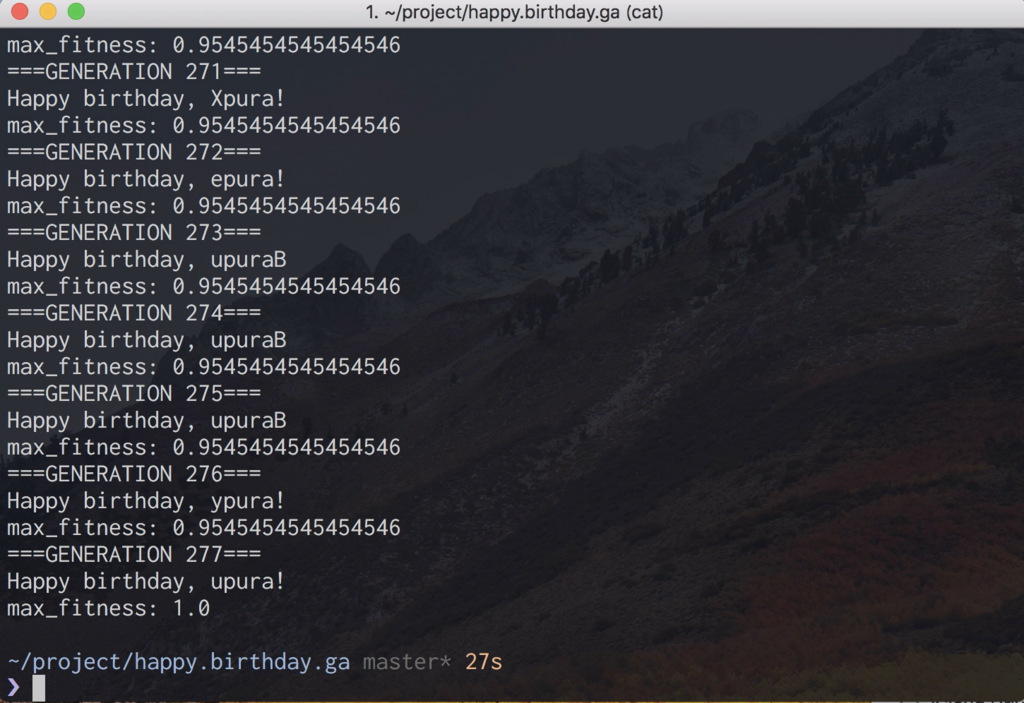
Task: Click max_fitness line below 'Happy birthday, Xpura!'
Action: click(204, 125)
